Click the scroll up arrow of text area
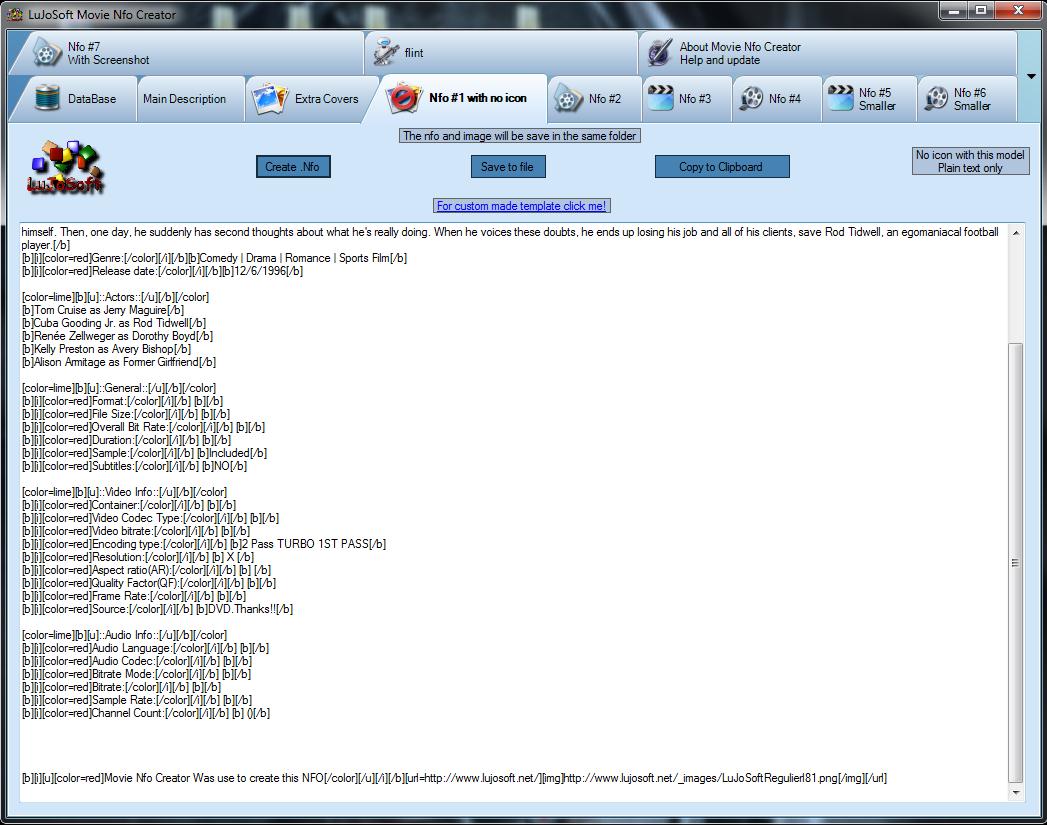This screenshot has height=825, width=1047. [x=1016, y=233]
